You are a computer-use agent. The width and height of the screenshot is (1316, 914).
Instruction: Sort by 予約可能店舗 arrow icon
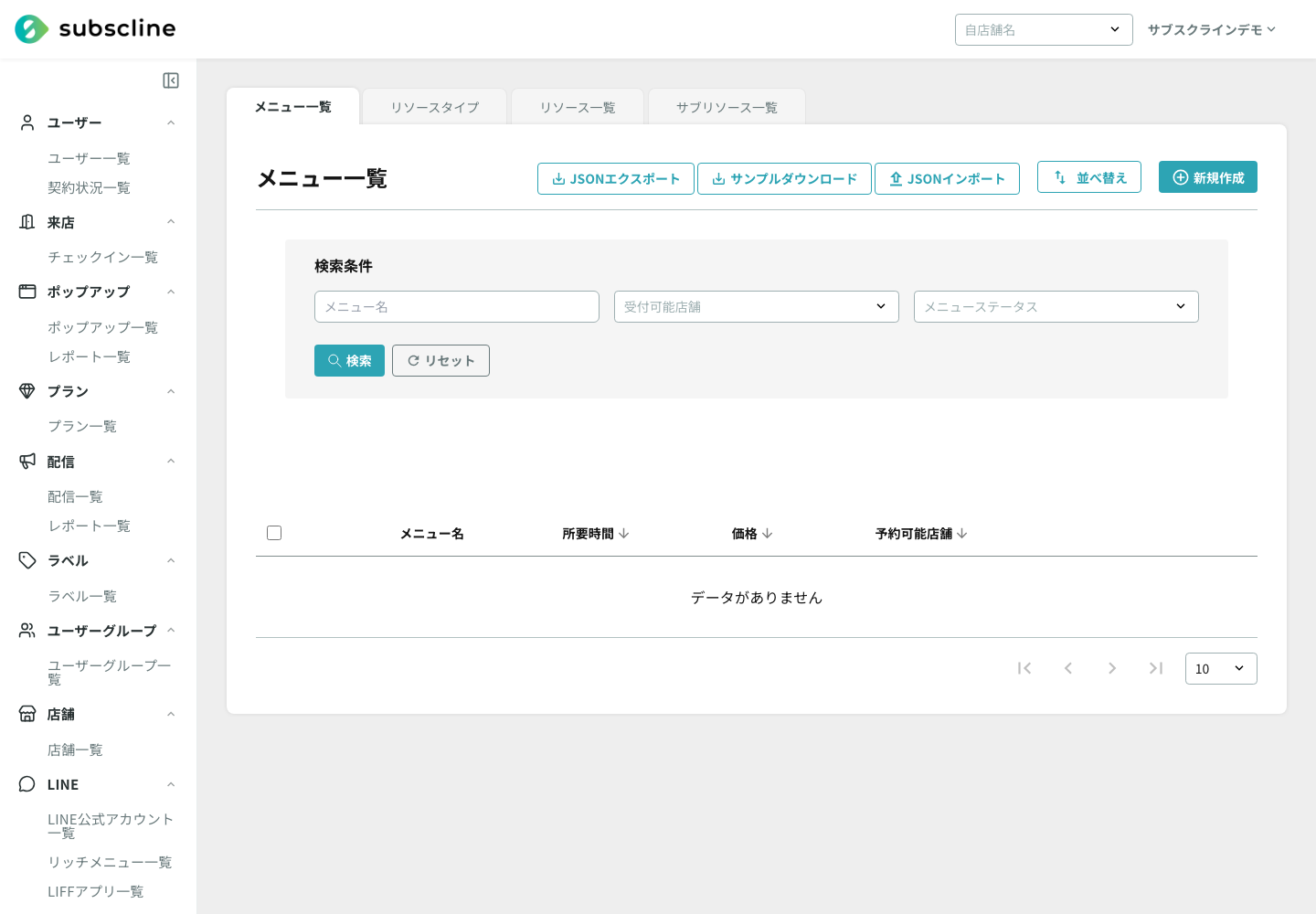pos(962,533)
